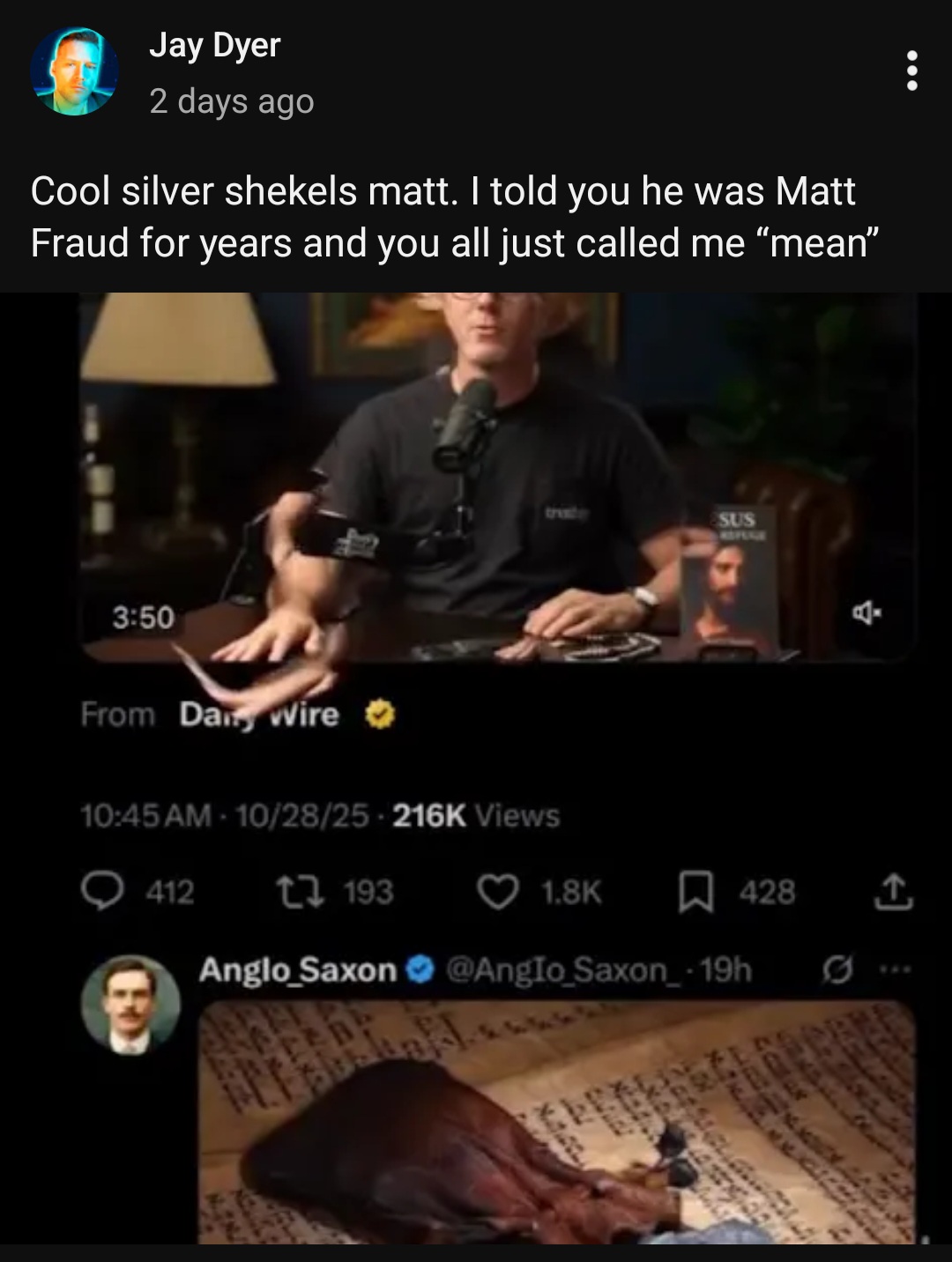
Task: Open the three-dot post options menu
Action: coord(912,71)
